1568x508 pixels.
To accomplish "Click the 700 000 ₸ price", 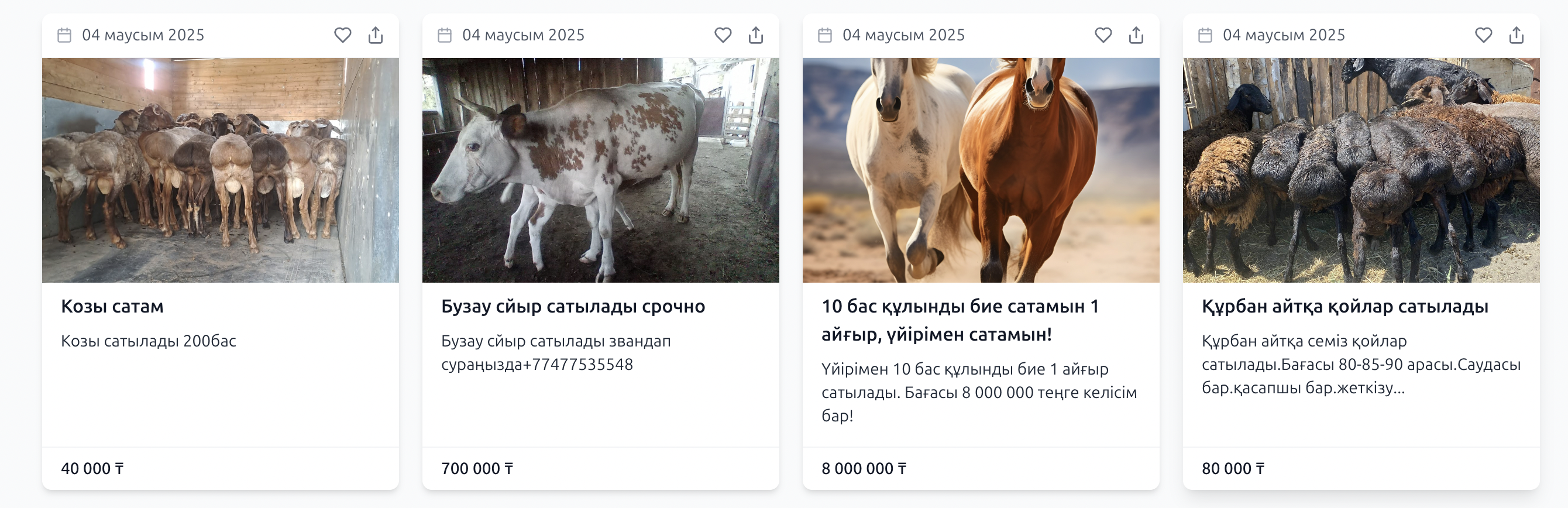I will tap(477, 468).
